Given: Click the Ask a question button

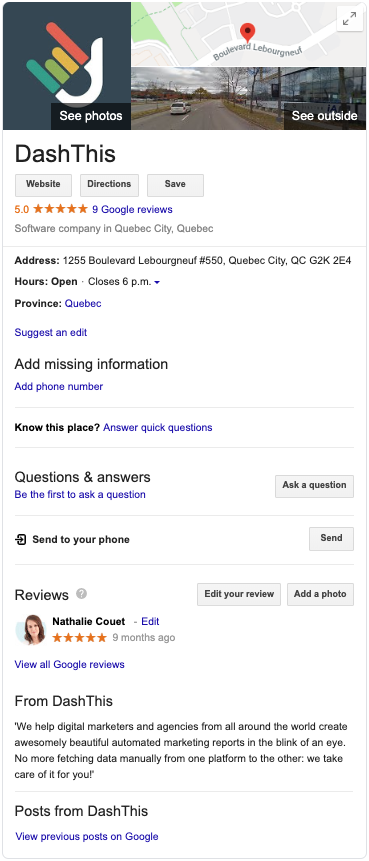Looking at the screenshot, I should pos(315,486).
